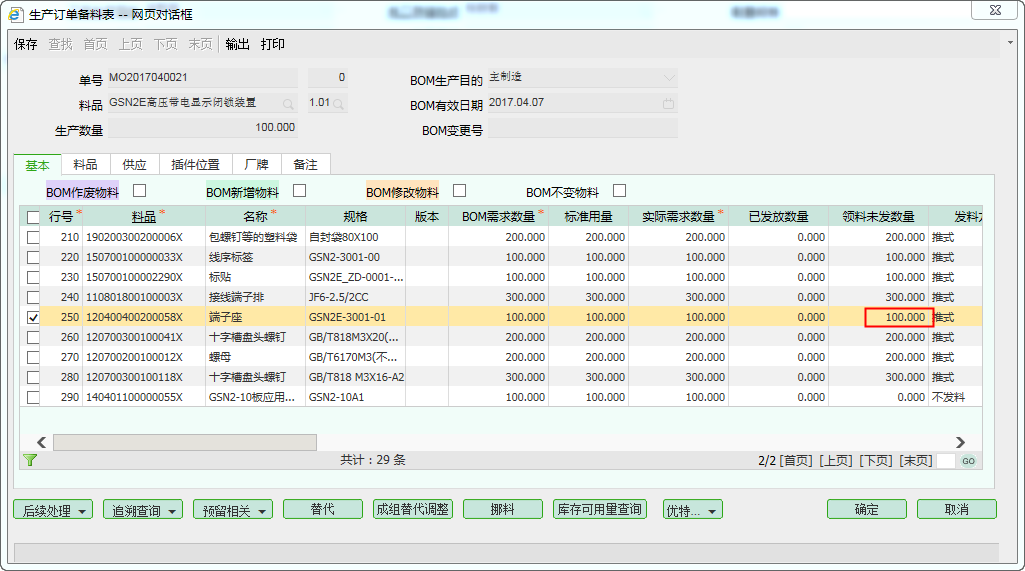1025x571 pixels.
Task: Click the horizontal scrollbar under the table
Action: tap(185, 442)
